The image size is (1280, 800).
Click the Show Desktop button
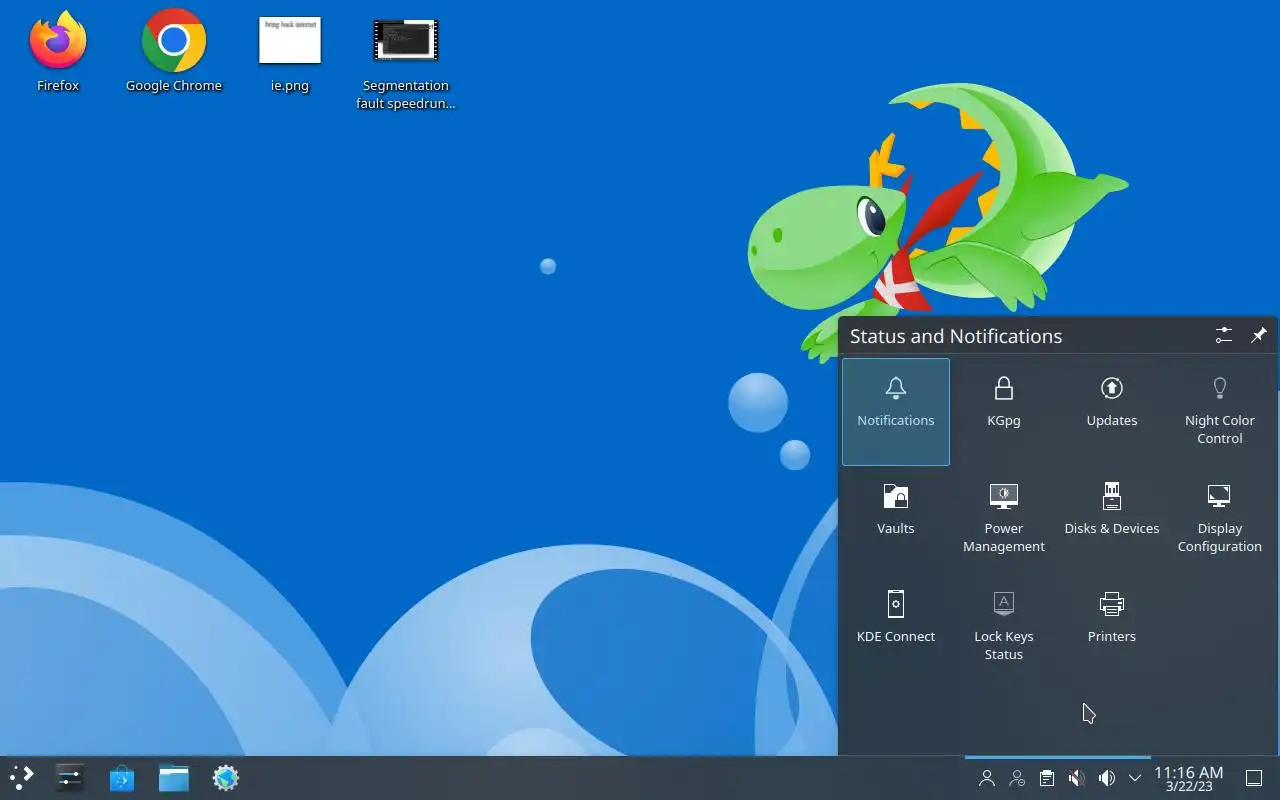(x=1254, y=778)
